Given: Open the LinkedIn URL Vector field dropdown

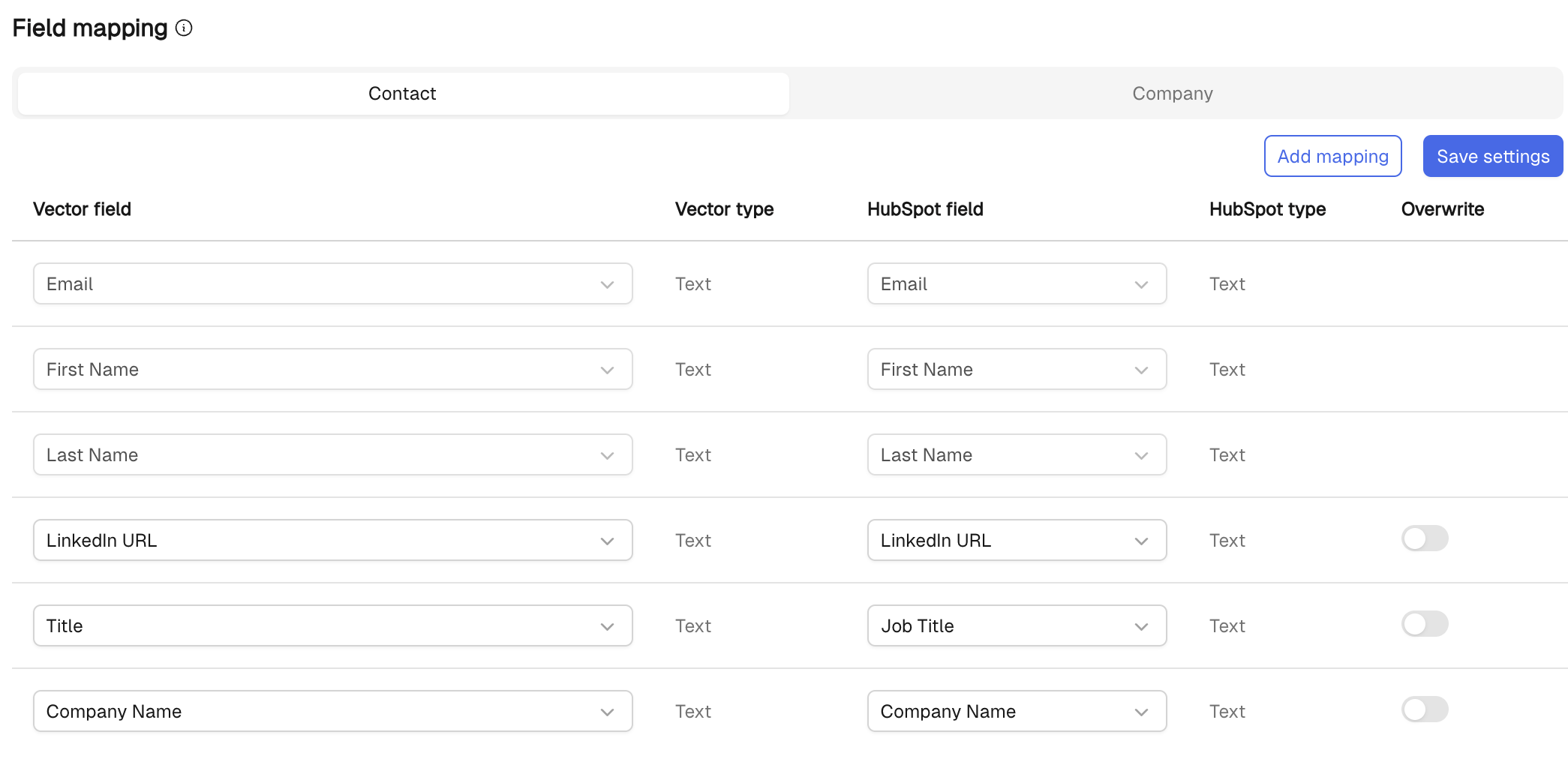Looking at the screenshot, I should pyautogui.click(x=332, y=541).
